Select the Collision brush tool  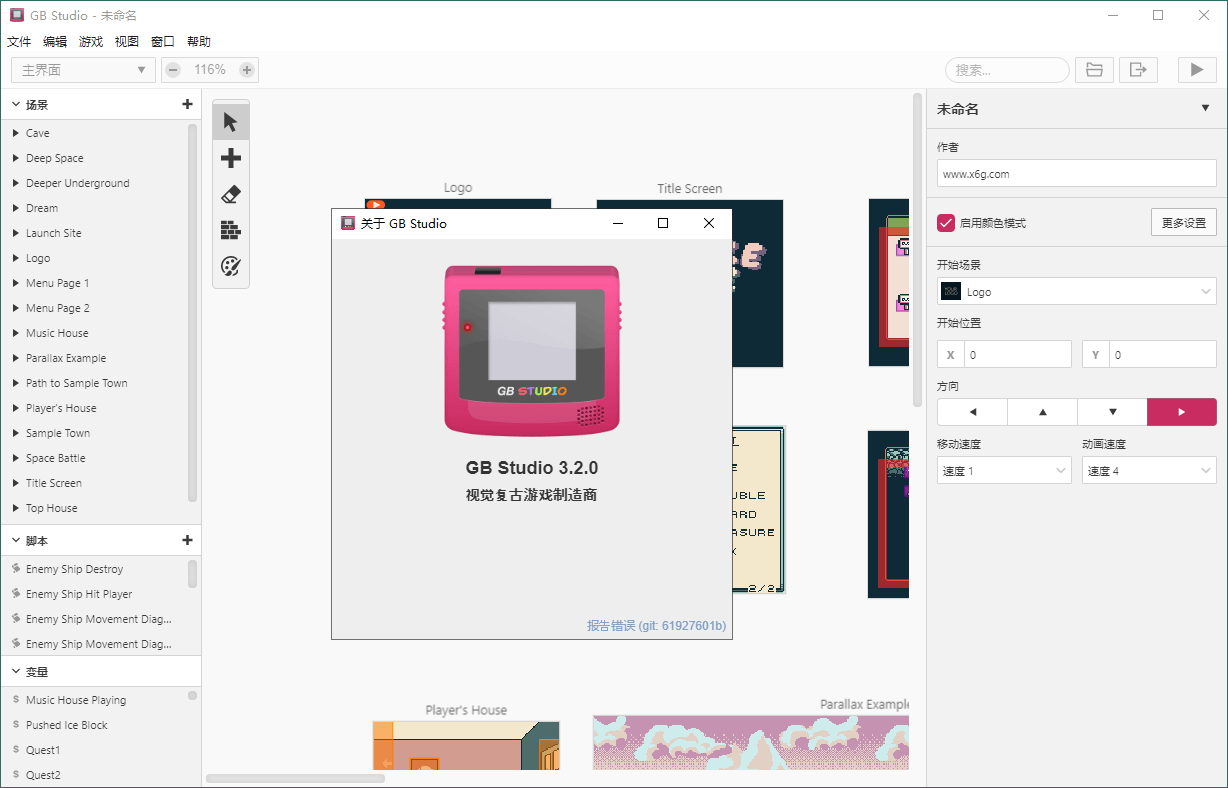pos(230,230)
